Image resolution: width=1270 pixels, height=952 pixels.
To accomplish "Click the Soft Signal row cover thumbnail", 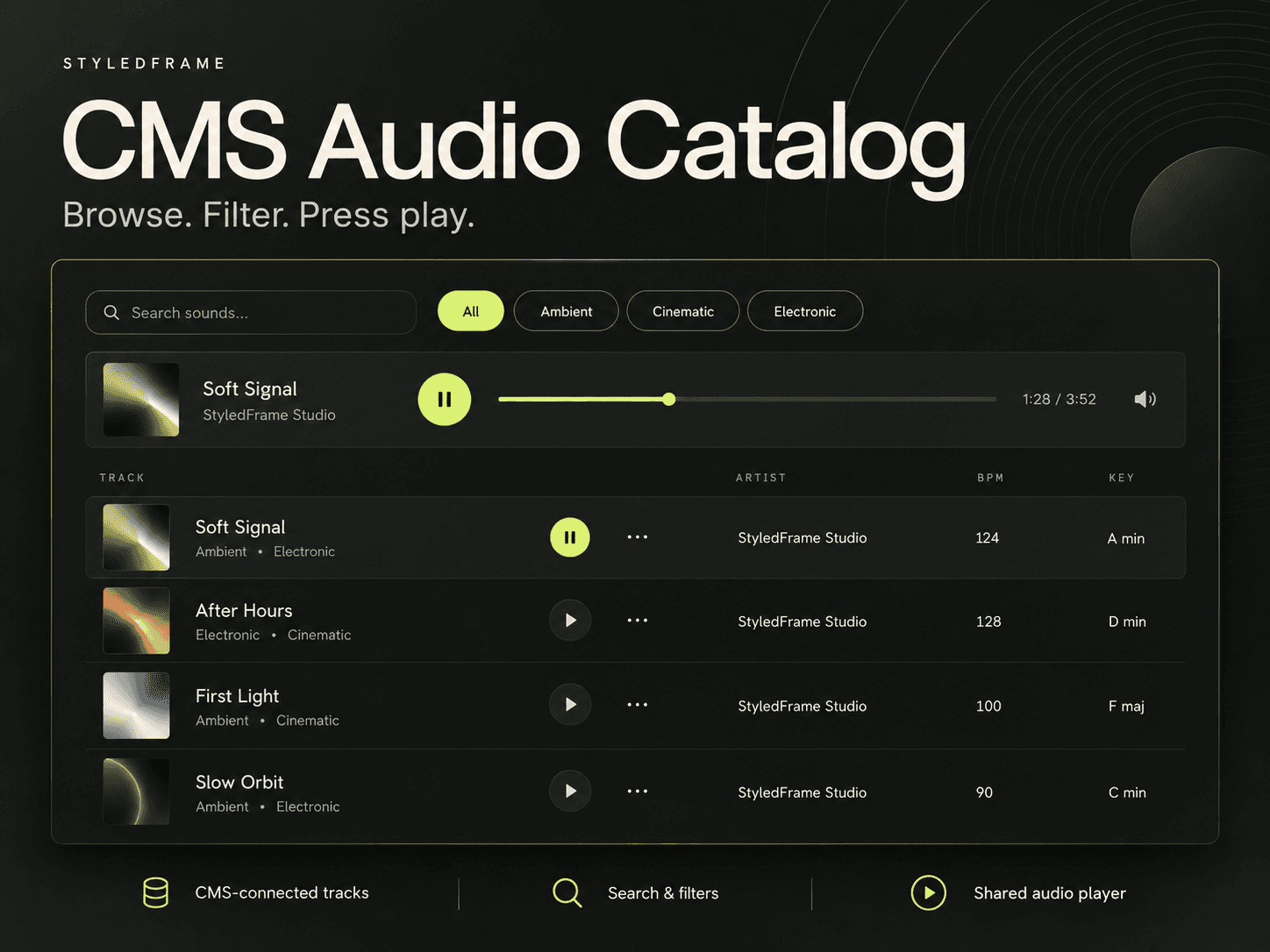I will pos(136,537).
